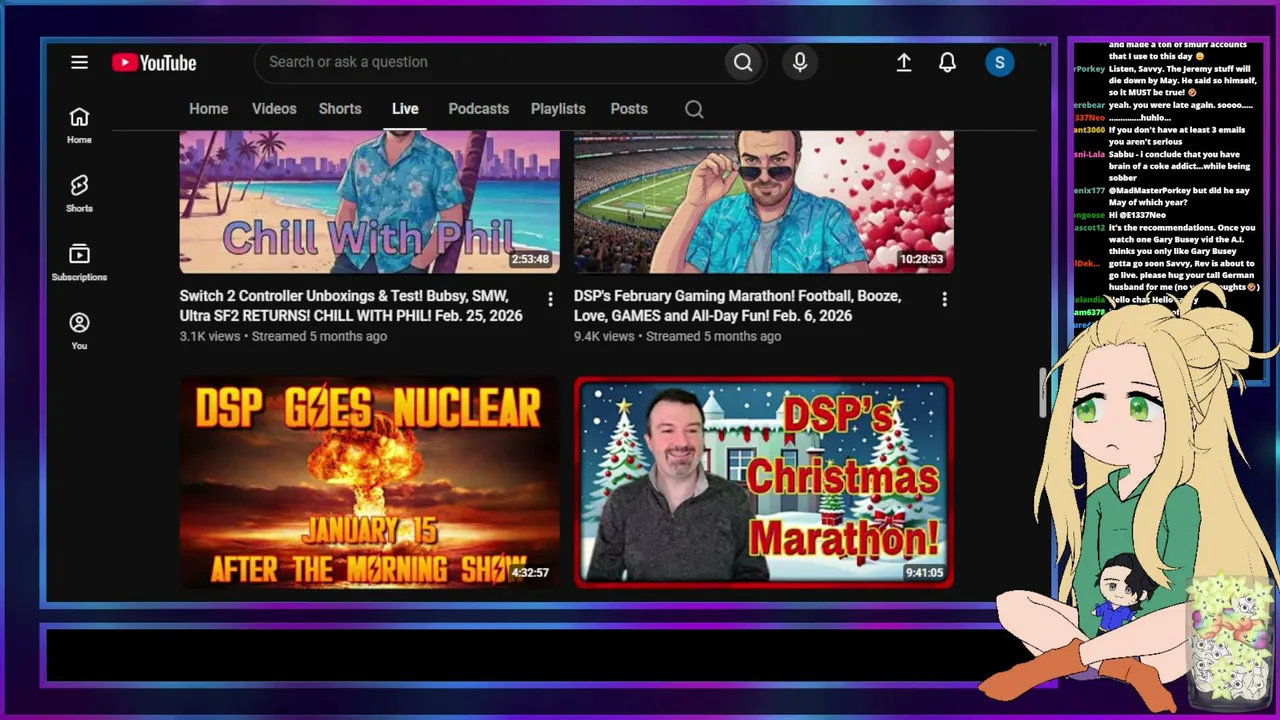Search within the channel using magnifier icon
The width and height of the screenshot is (1280, 720).
(x=694, y=109)
